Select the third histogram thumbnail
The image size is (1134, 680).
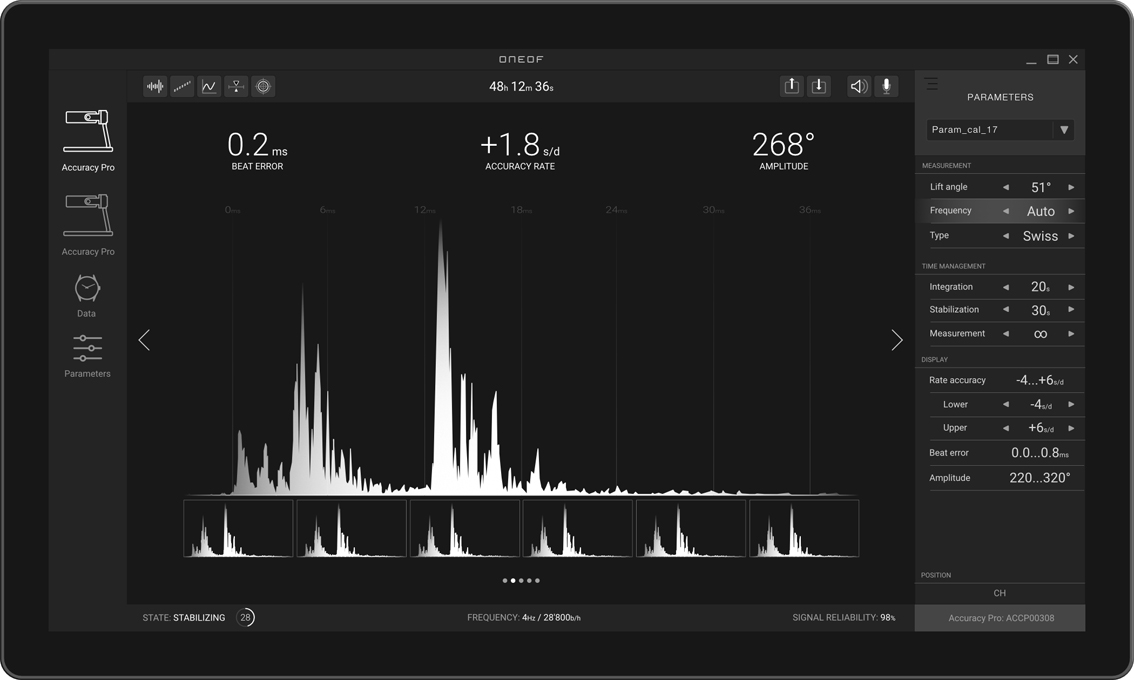[464, 529]
